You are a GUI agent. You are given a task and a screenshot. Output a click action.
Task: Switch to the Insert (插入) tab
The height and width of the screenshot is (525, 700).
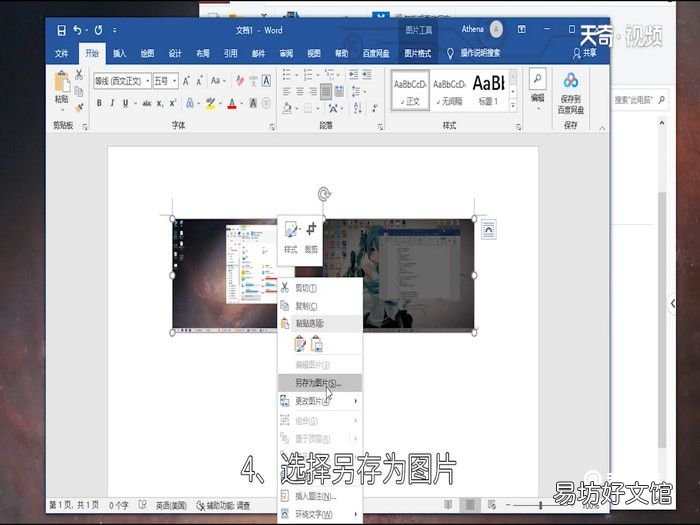click(x=119, y=54)
